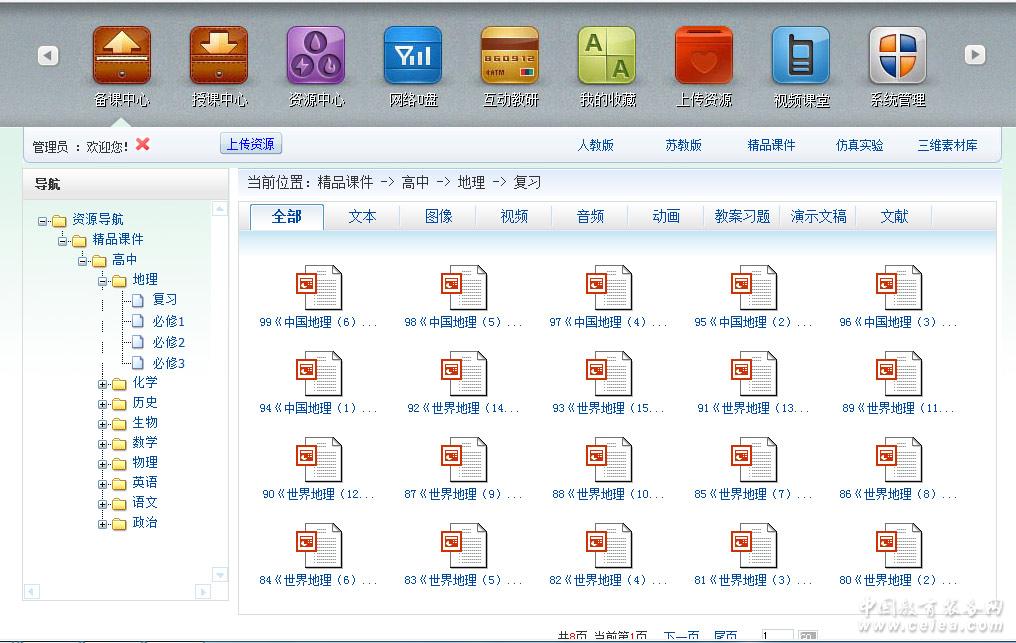Open the 视频课堂 phone icon
The image size is (1016, 643).
800,56
